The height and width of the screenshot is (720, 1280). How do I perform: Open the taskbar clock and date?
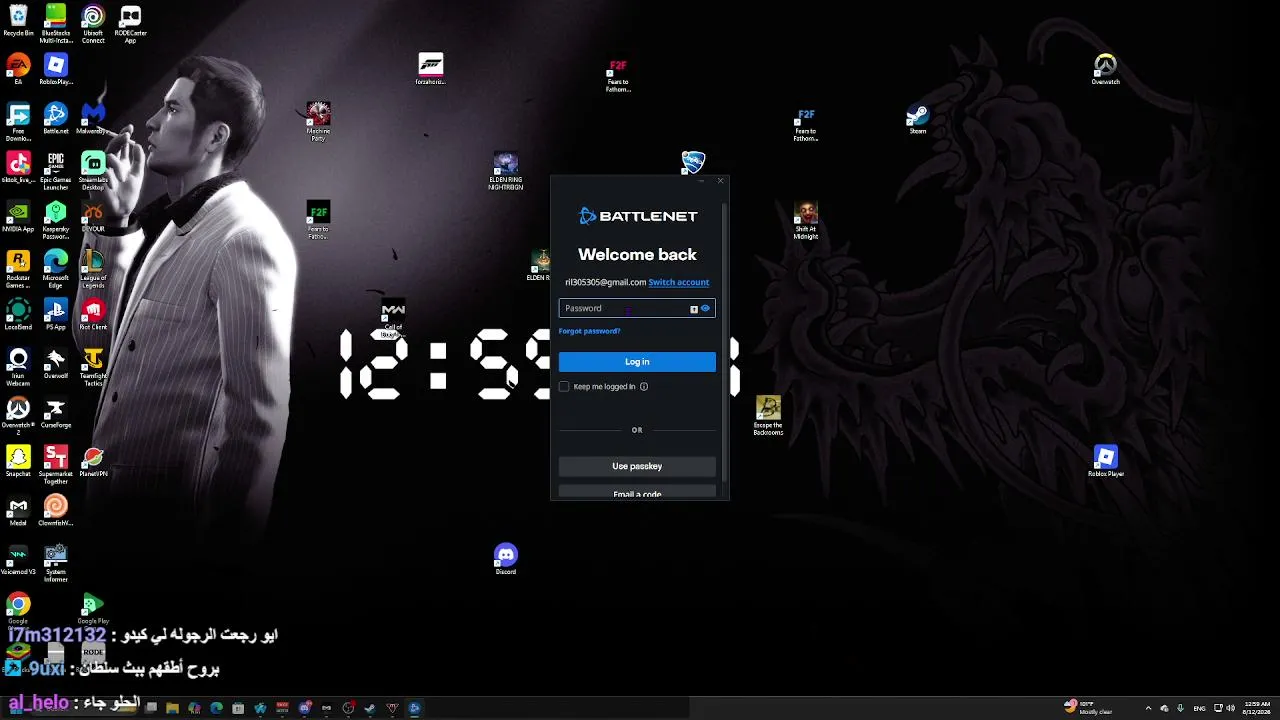click(x=1257, y=708)
